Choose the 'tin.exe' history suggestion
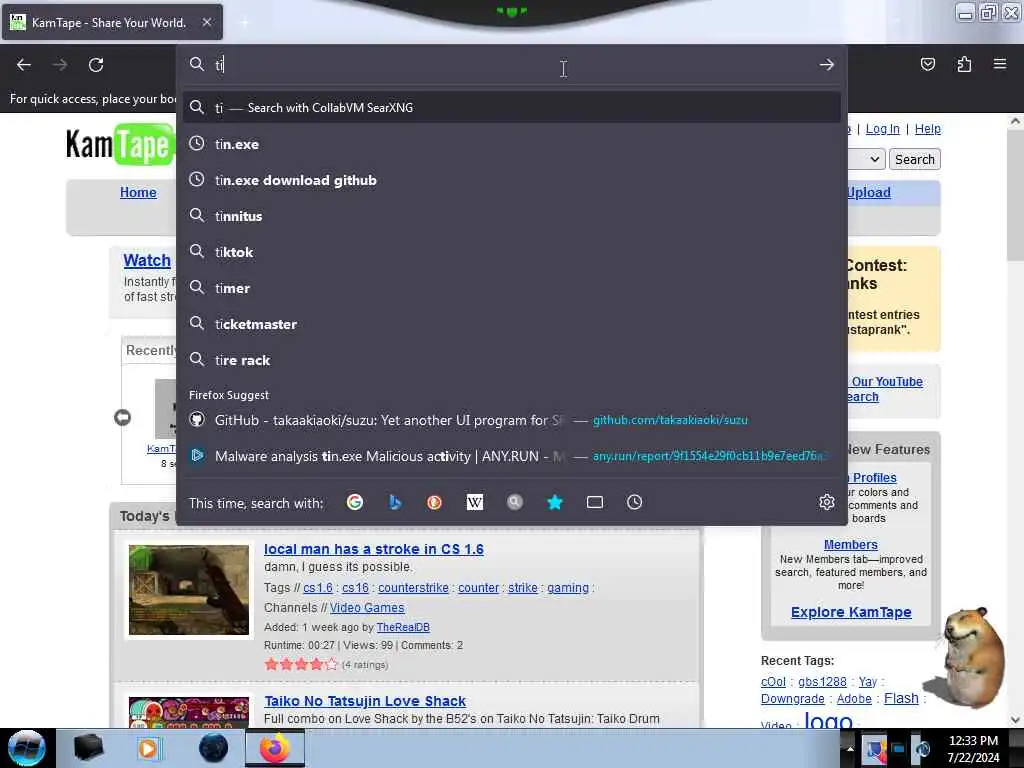This screenshot has width=1024, height=768. tap(512, 144)
